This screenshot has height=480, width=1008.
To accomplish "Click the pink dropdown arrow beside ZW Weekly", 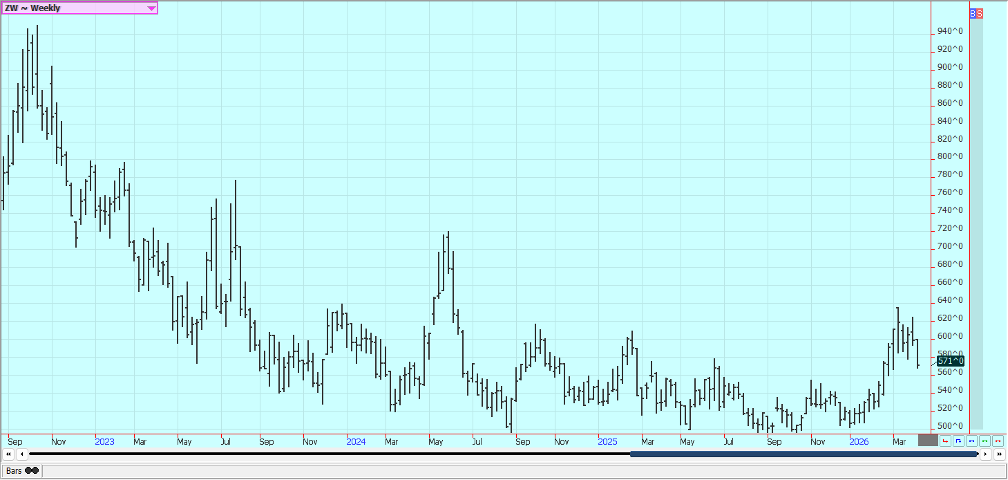I will tap(151, 8).
